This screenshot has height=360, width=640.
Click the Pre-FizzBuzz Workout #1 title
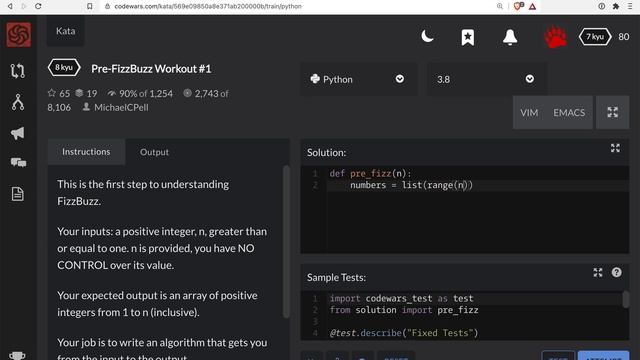(x=151, y=69)
